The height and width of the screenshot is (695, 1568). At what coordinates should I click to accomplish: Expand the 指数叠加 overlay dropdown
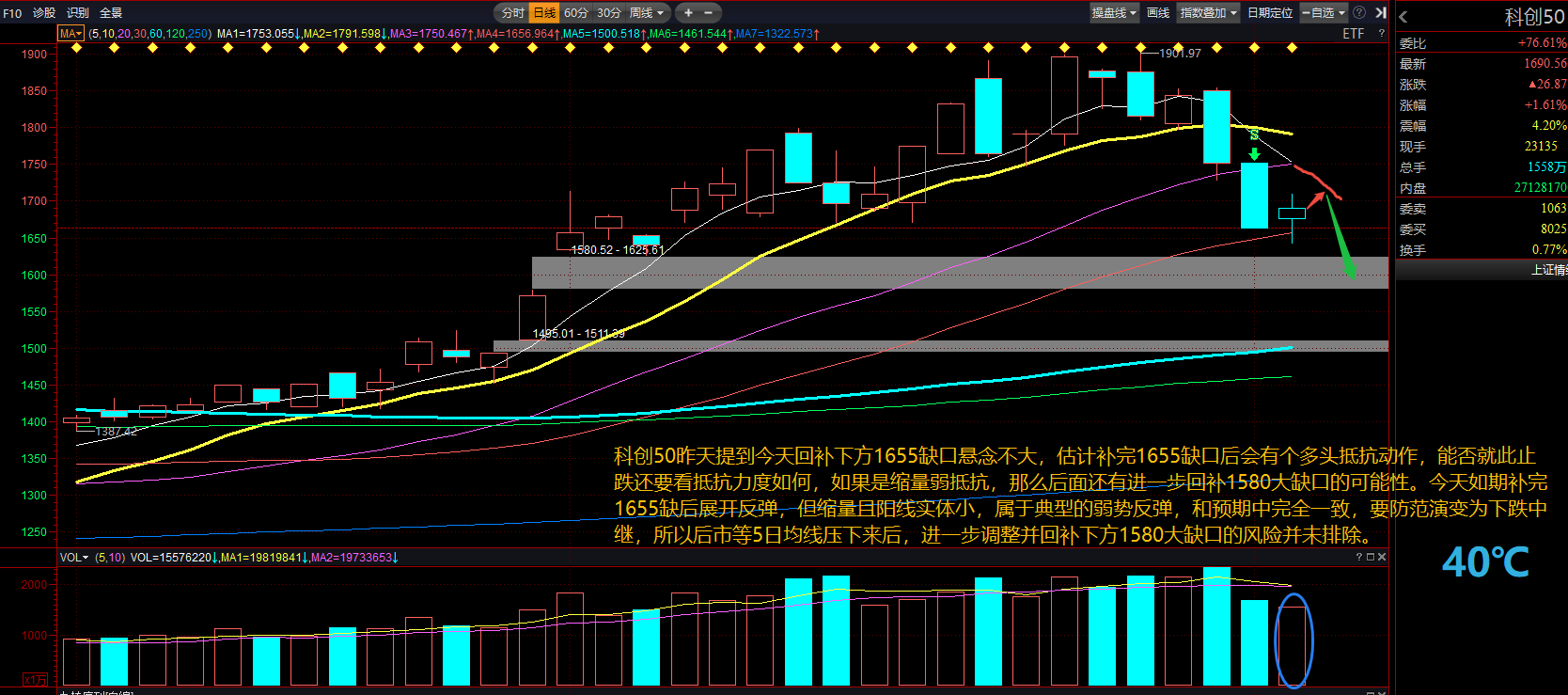(x=1209, y=13)
